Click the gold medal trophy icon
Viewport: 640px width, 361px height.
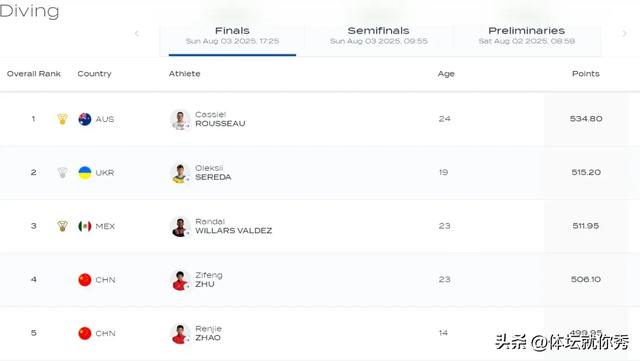[x=62, y=119]
